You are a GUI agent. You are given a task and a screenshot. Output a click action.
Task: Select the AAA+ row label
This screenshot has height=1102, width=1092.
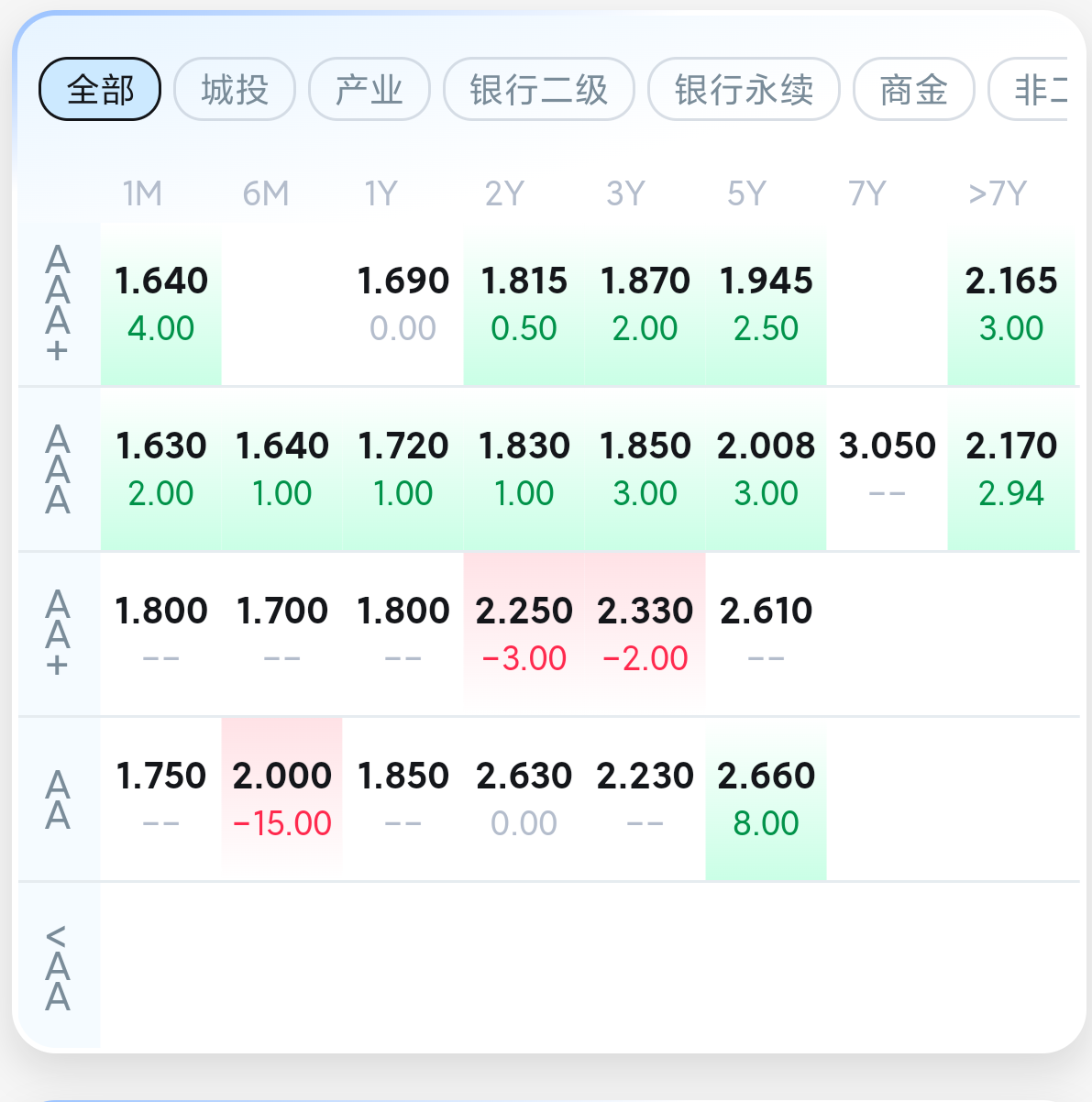(x=59, y=303)
